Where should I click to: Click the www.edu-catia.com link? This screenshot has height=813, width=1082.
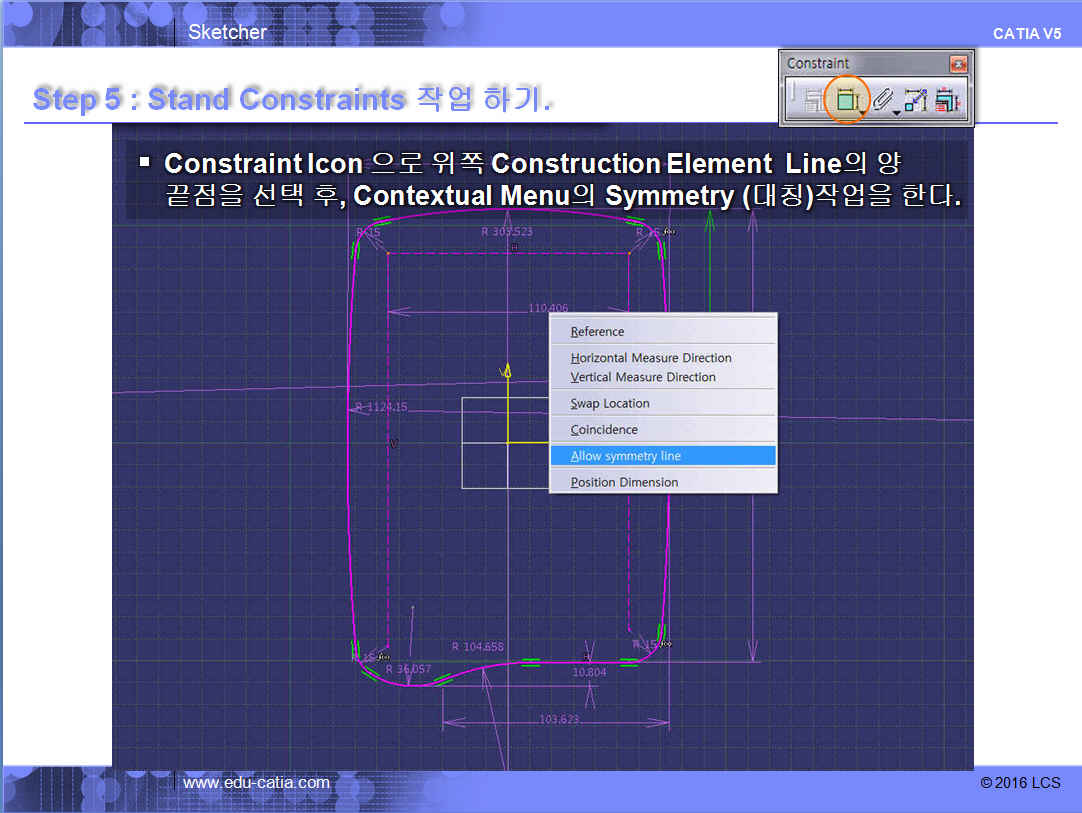(256, 782)
